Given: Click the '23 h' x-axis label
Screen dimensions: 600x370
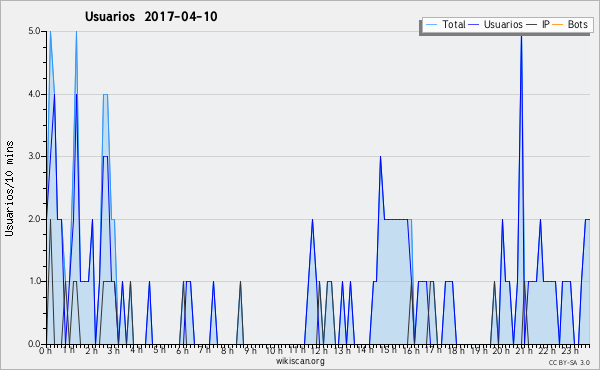Looking at the screenshot, I should click(570, 350).
